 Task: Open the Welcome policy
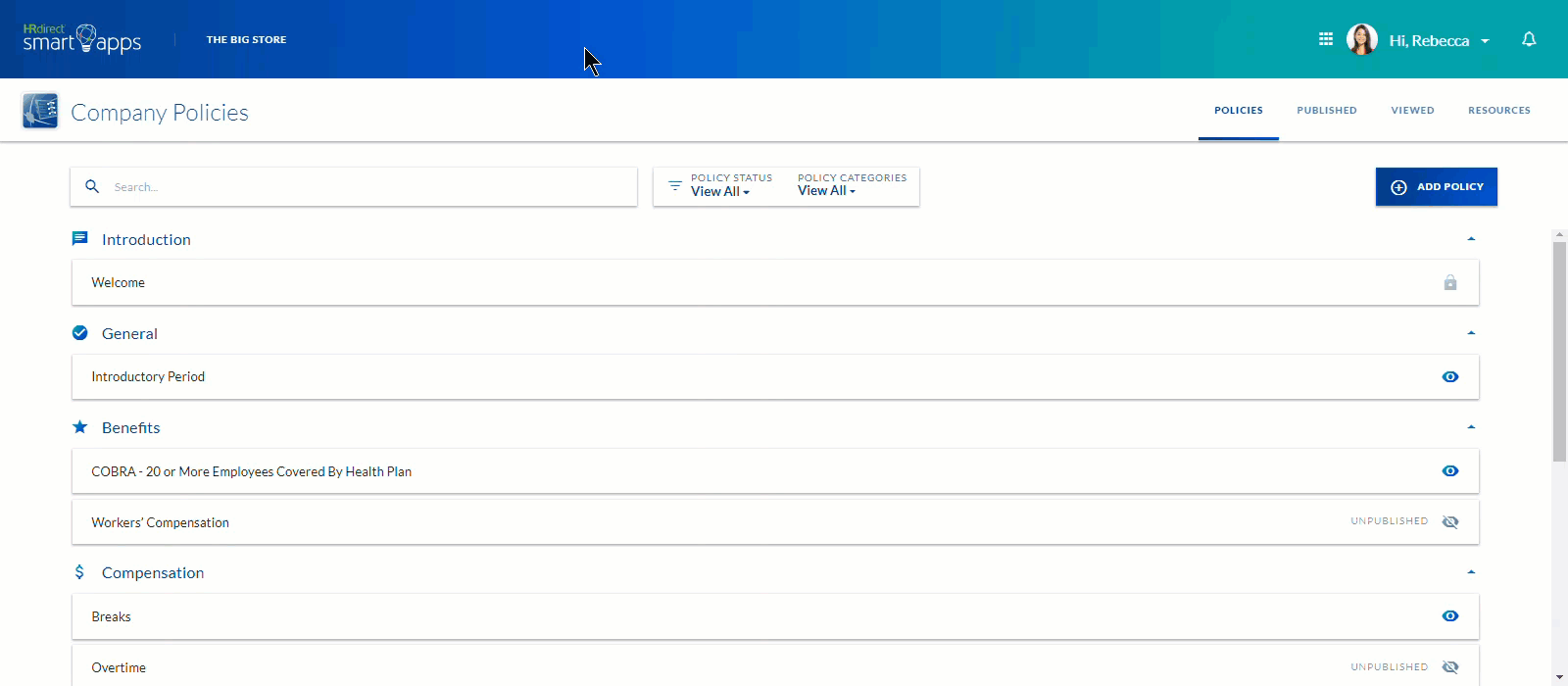coord(775,282)
